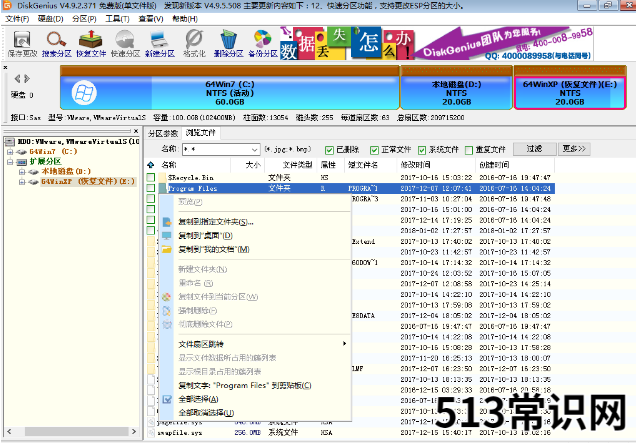Click 复制到指定文件夹 icon in context menu

pos(167,222)
